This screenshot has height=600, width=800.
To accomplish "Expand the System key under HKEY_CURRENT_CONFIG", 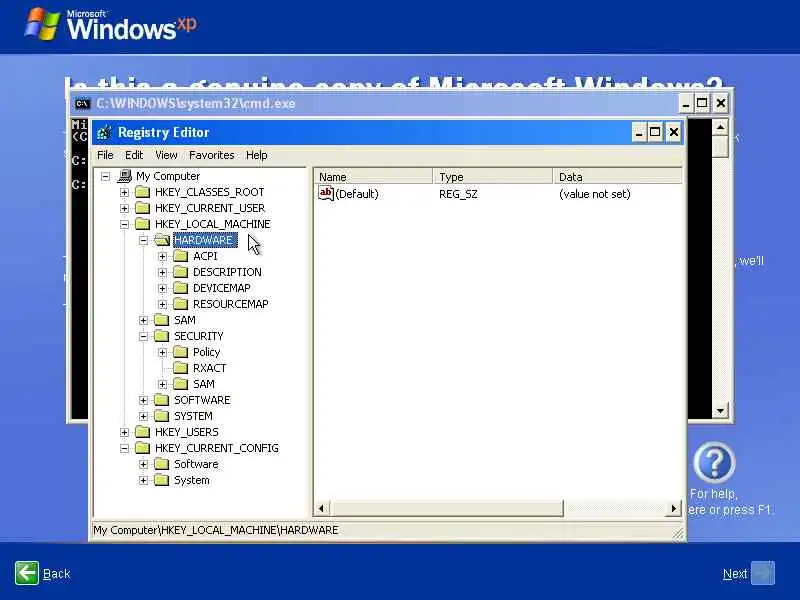I will pos(143,481).
